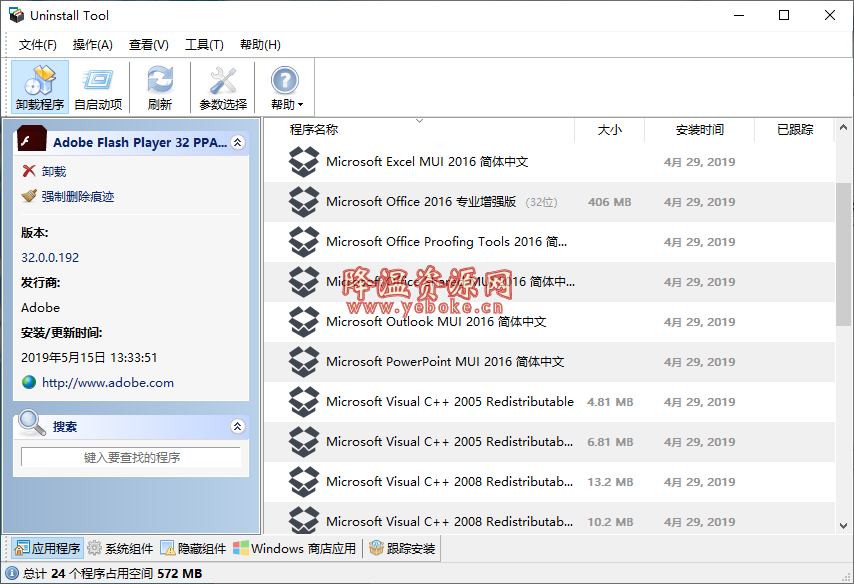Click the info icon in the status bar

(x=11, y=573)
